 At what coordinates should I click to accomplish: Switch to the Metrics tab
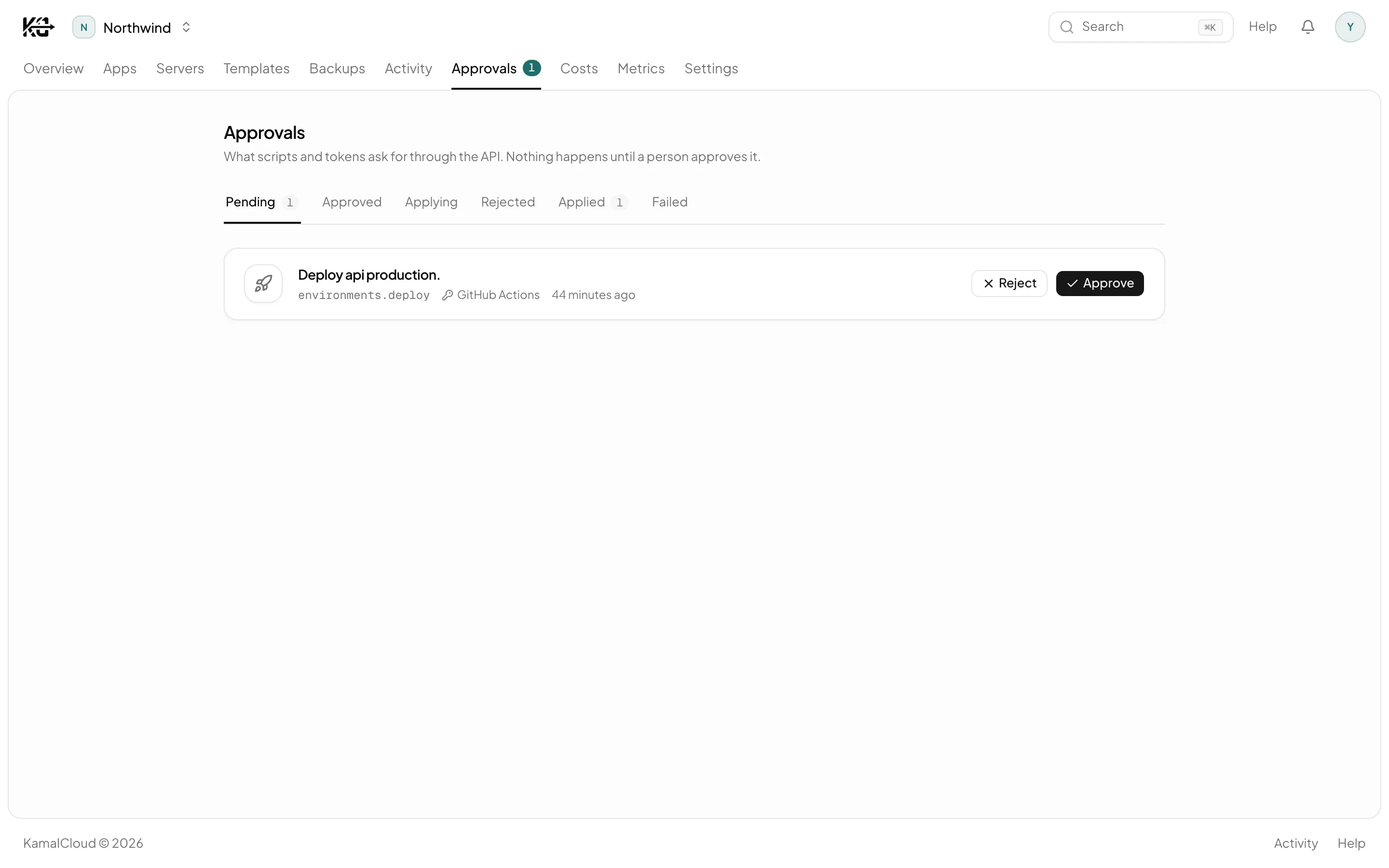pyautogui.click(x=640, y=68)
